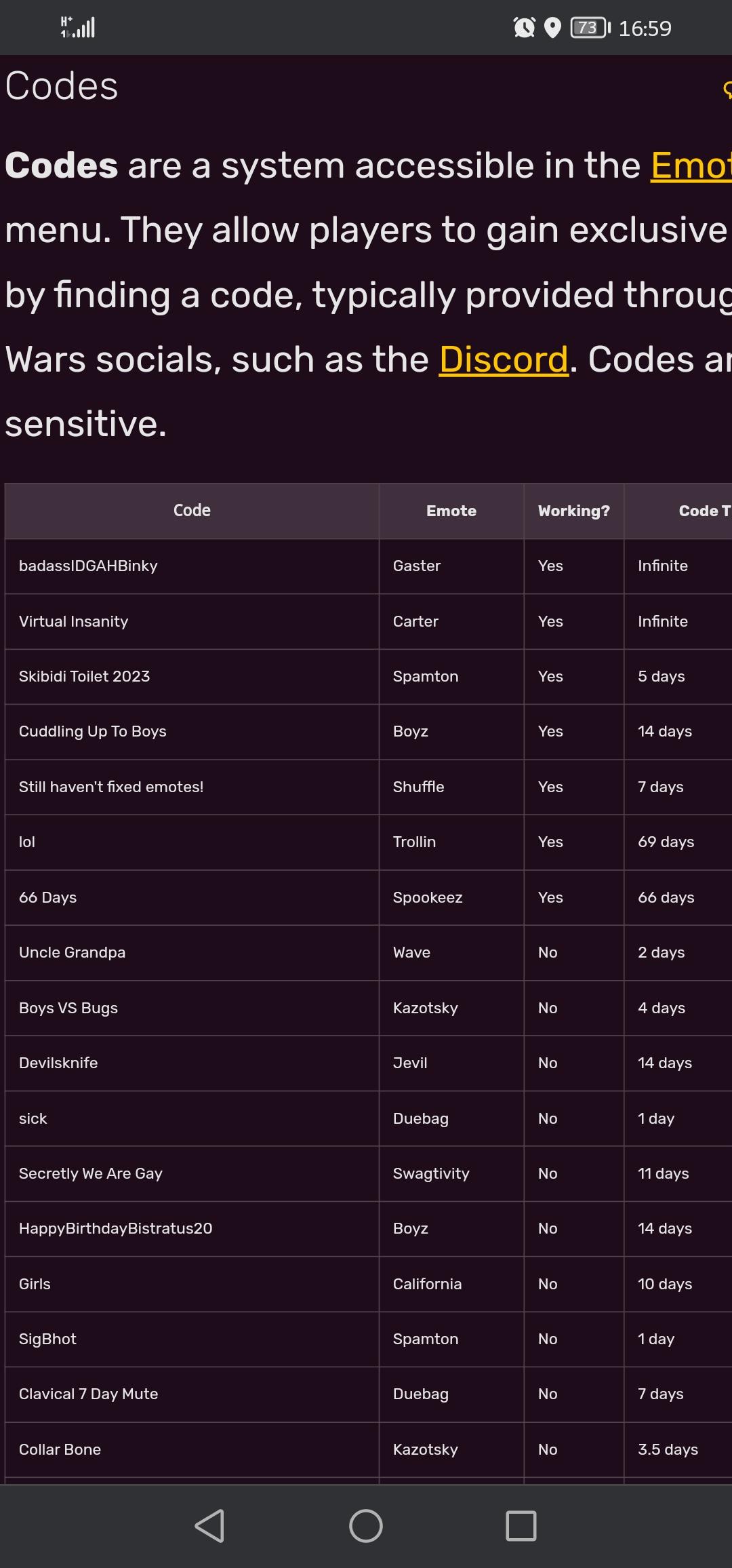
Task: Tap the Android back navigation button
Action: tap(209, 1526)
